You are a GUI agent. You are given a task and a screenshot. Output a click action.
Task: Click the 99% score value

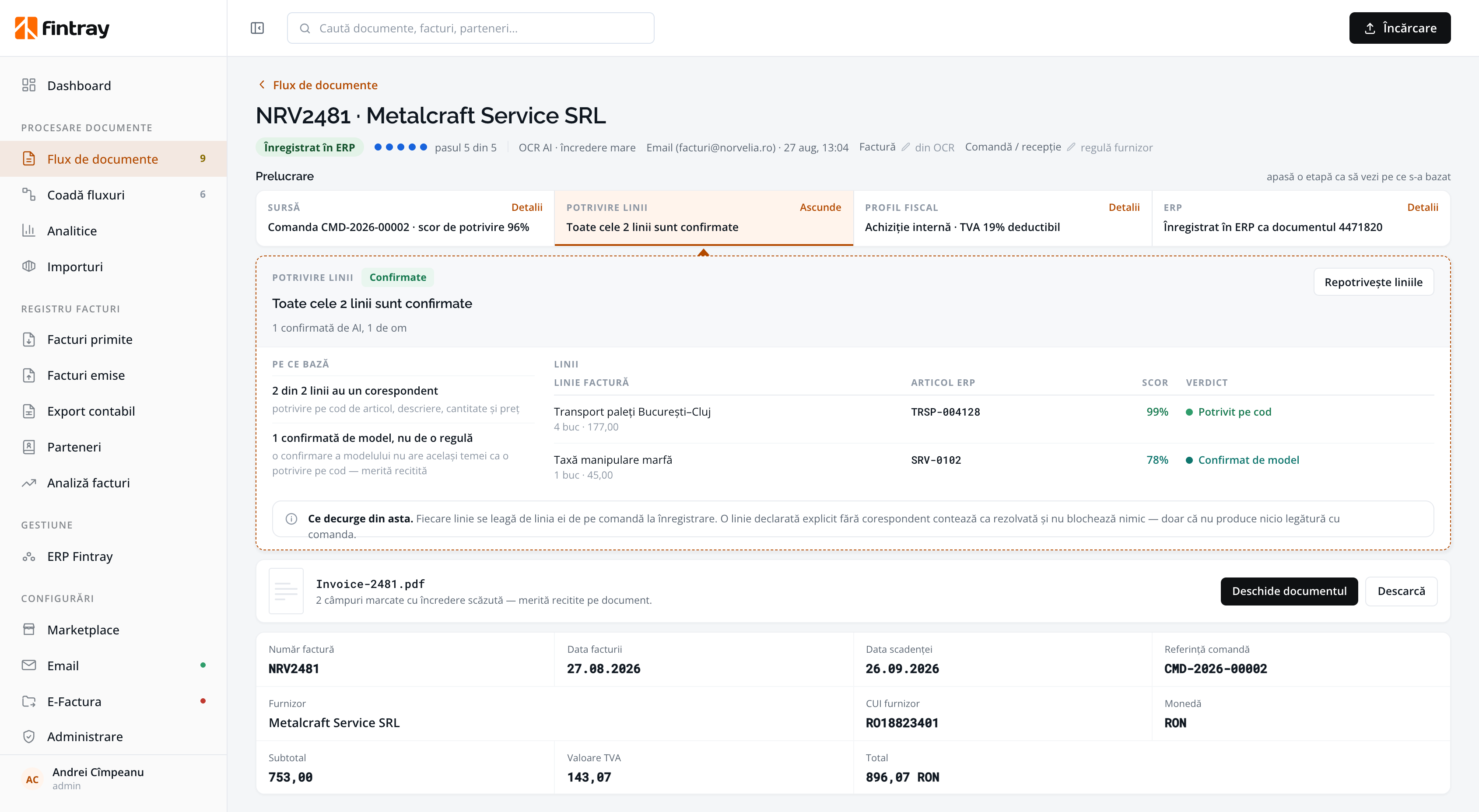[x=1157, y=411]
